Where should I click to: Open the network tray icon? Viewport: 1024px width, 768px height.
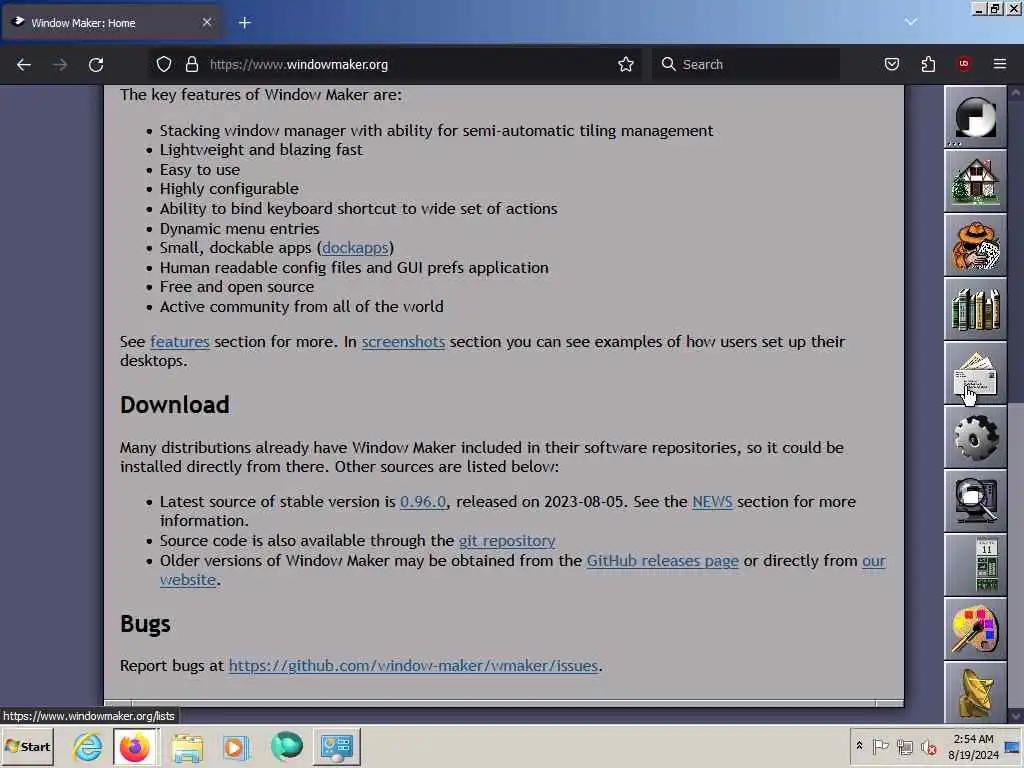coord(904,746)
